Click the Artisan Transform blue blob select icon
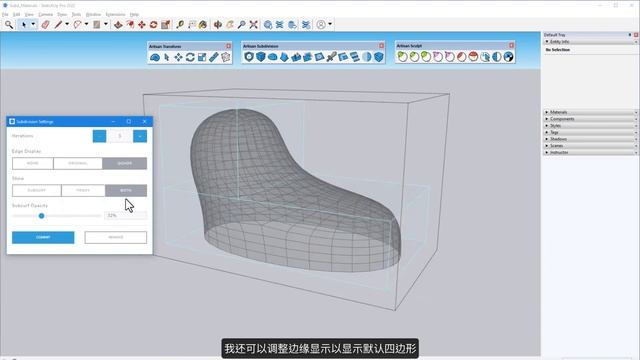Screen dimensions: 640x360 [x=155, y=57]
